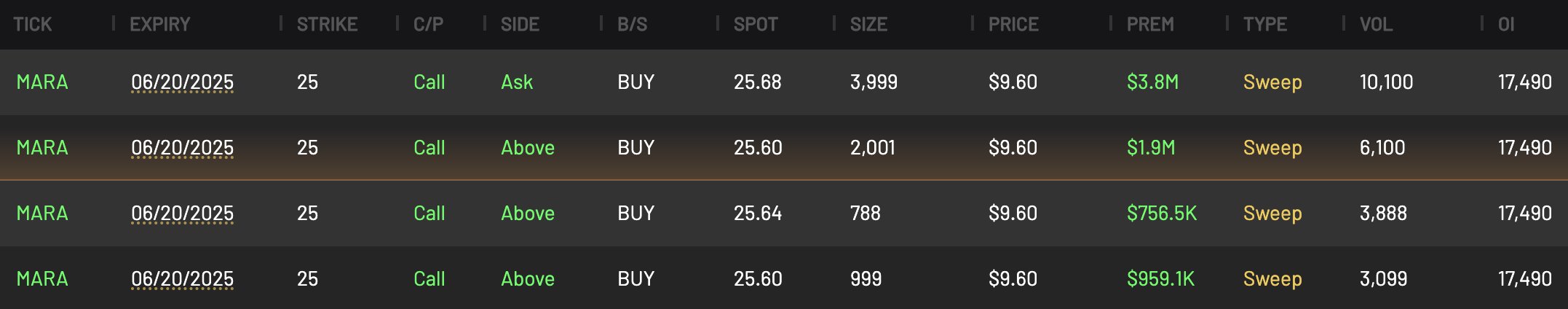Click the SIDE column header

coord(520,25)
